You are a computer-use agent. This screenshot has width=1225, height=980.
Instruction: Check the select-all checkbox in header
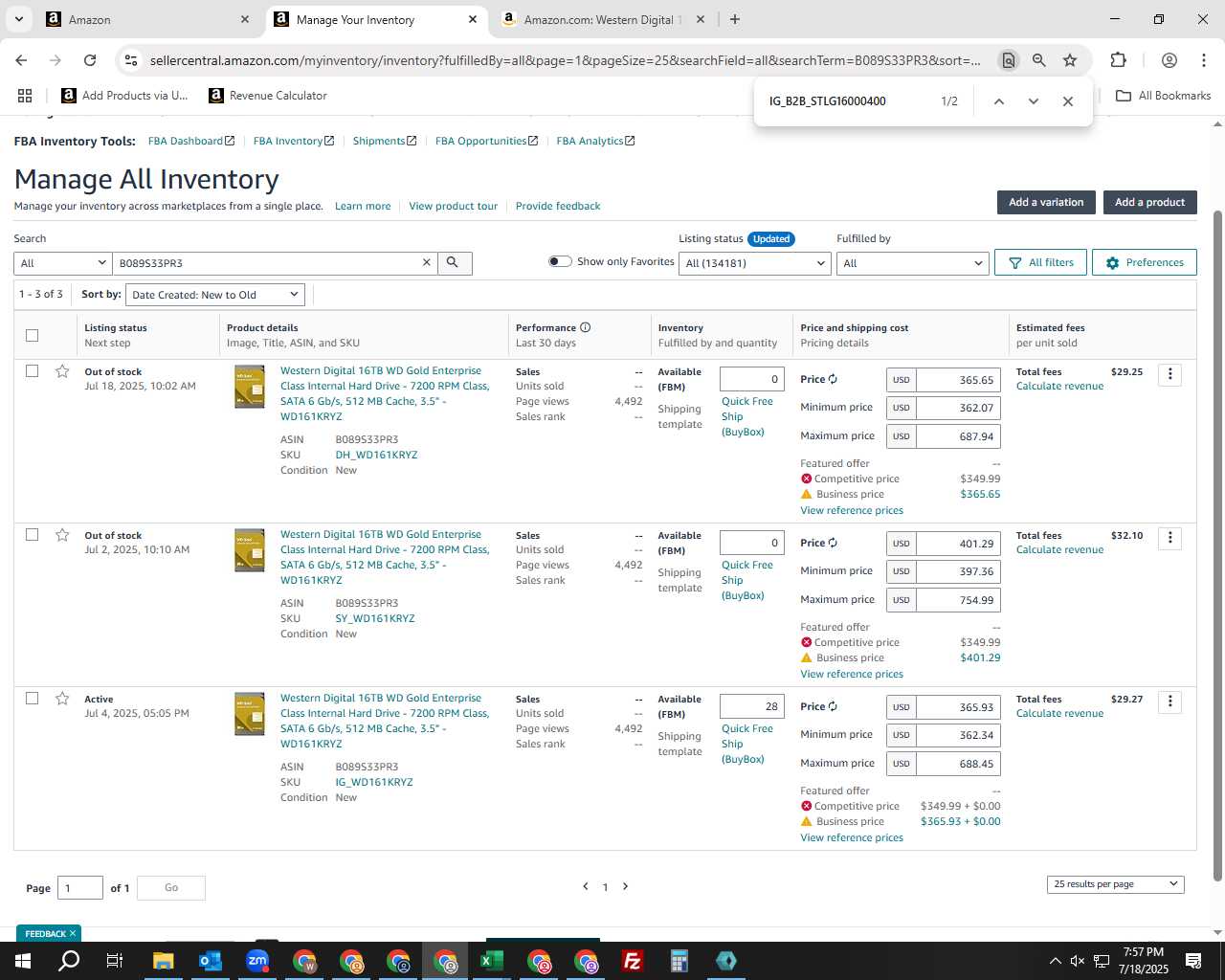32,335
